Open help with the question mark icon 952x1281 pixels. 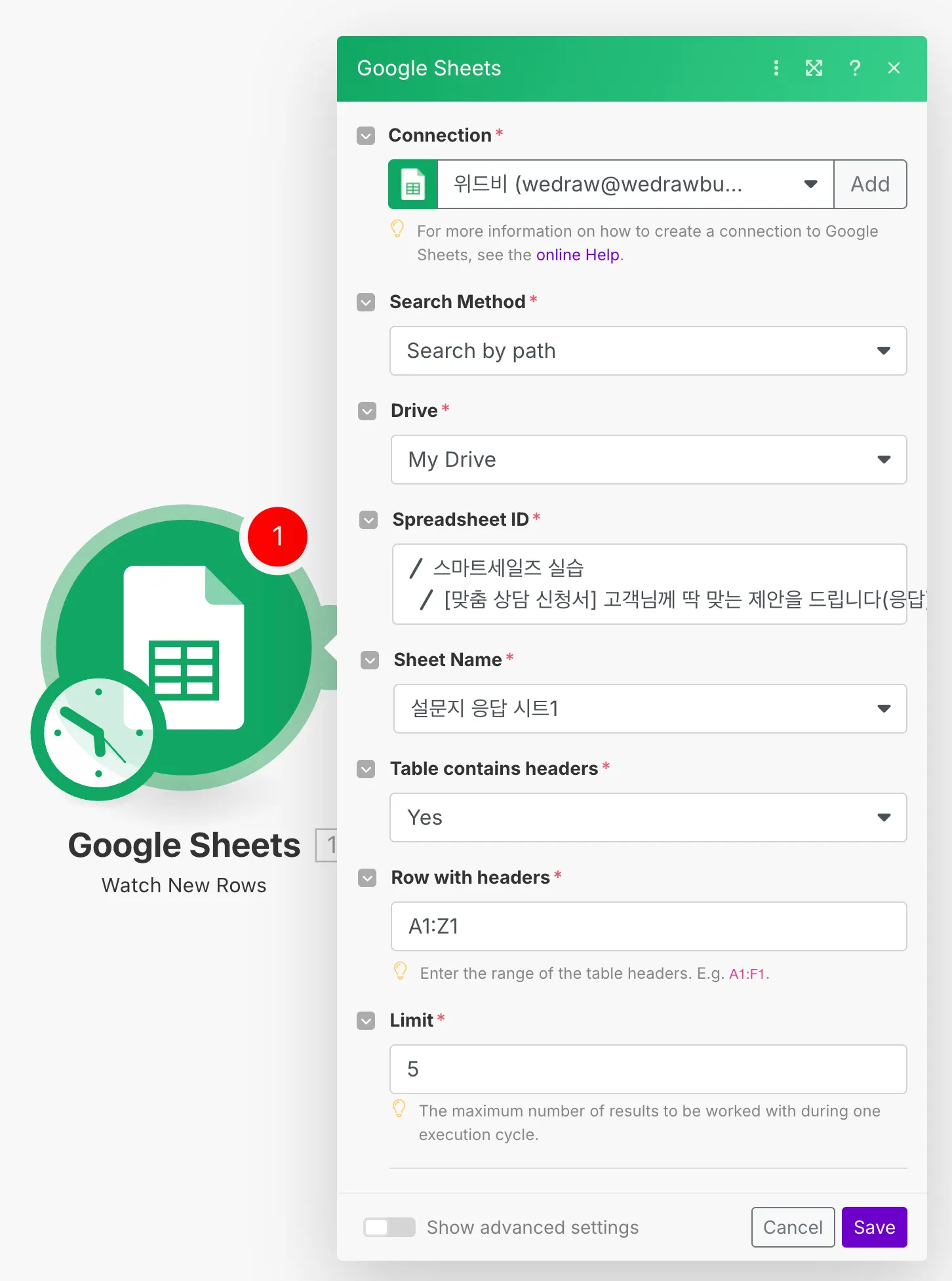855,68
